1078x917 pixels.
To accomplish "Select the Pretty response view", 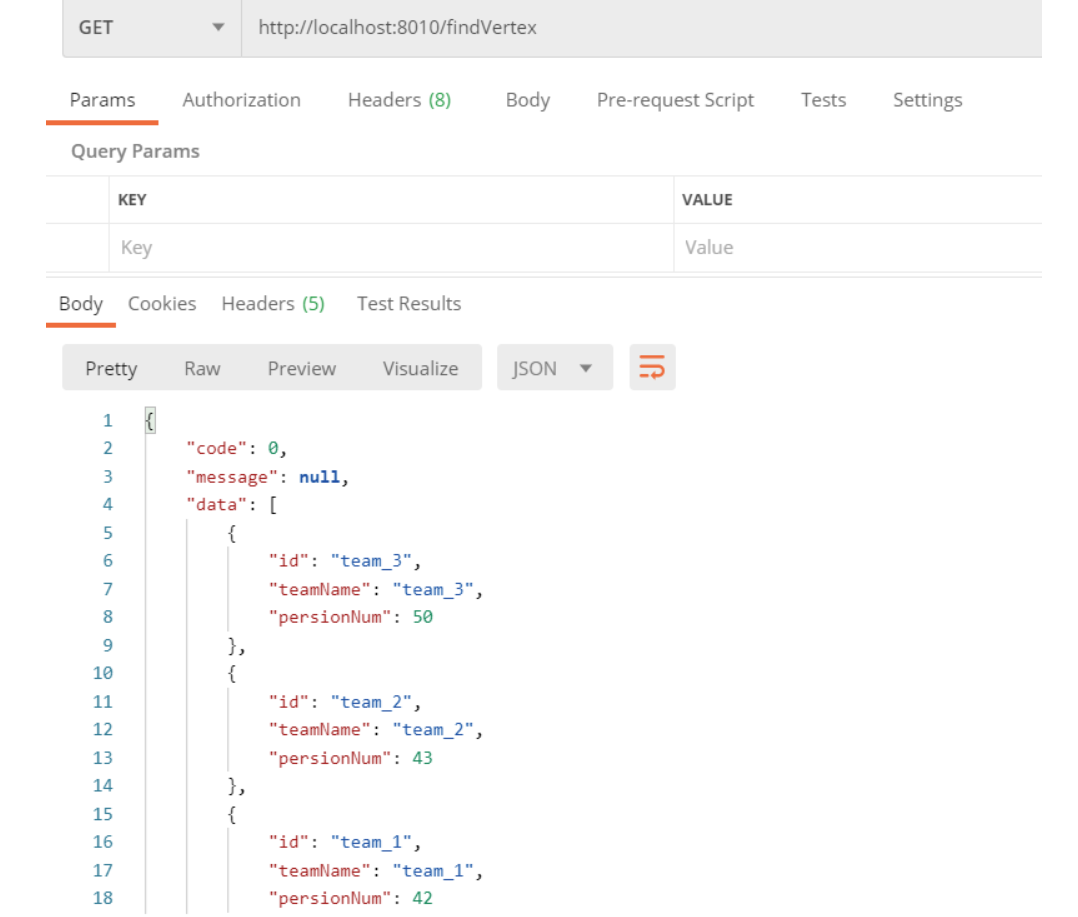I will coord(111,368).
